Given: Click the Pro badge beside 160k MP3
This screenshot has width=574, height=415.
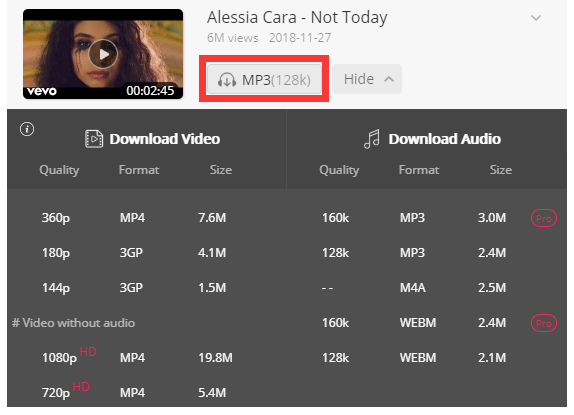Looking at the screenshot, I should (x=544, y=218).
